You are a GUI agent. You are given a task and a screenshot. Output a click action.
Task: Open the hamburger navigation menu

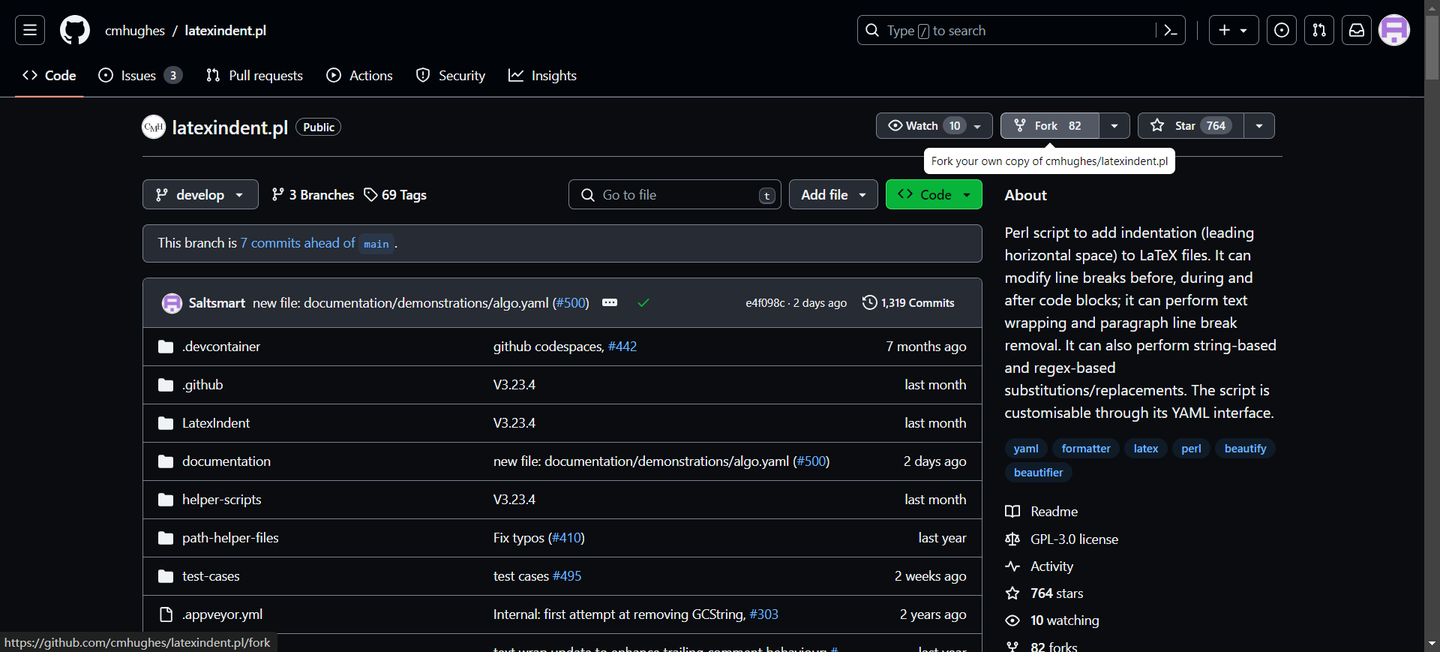(29, 30)
